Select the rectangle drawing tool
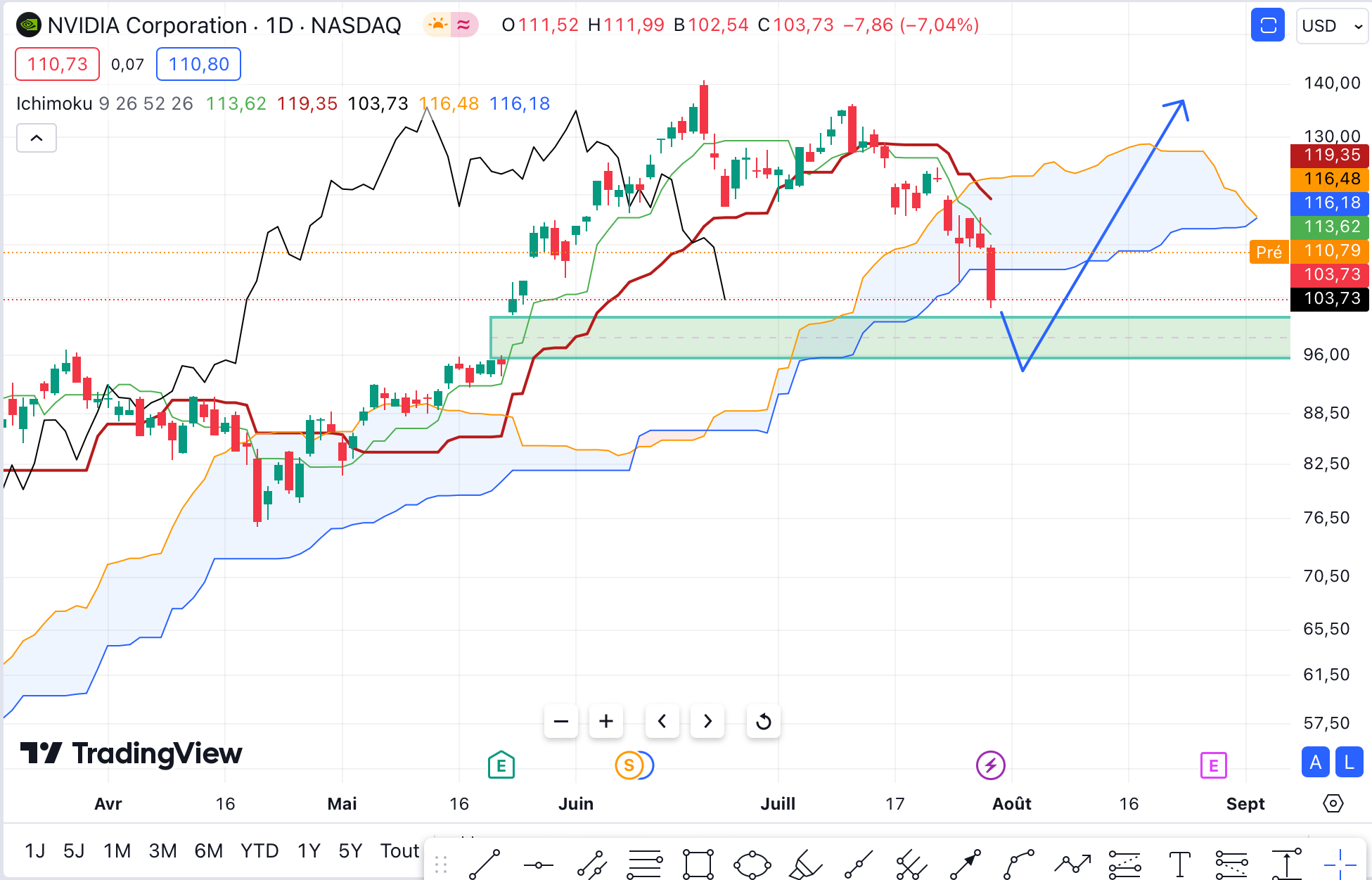 click(x=698, y=864)
